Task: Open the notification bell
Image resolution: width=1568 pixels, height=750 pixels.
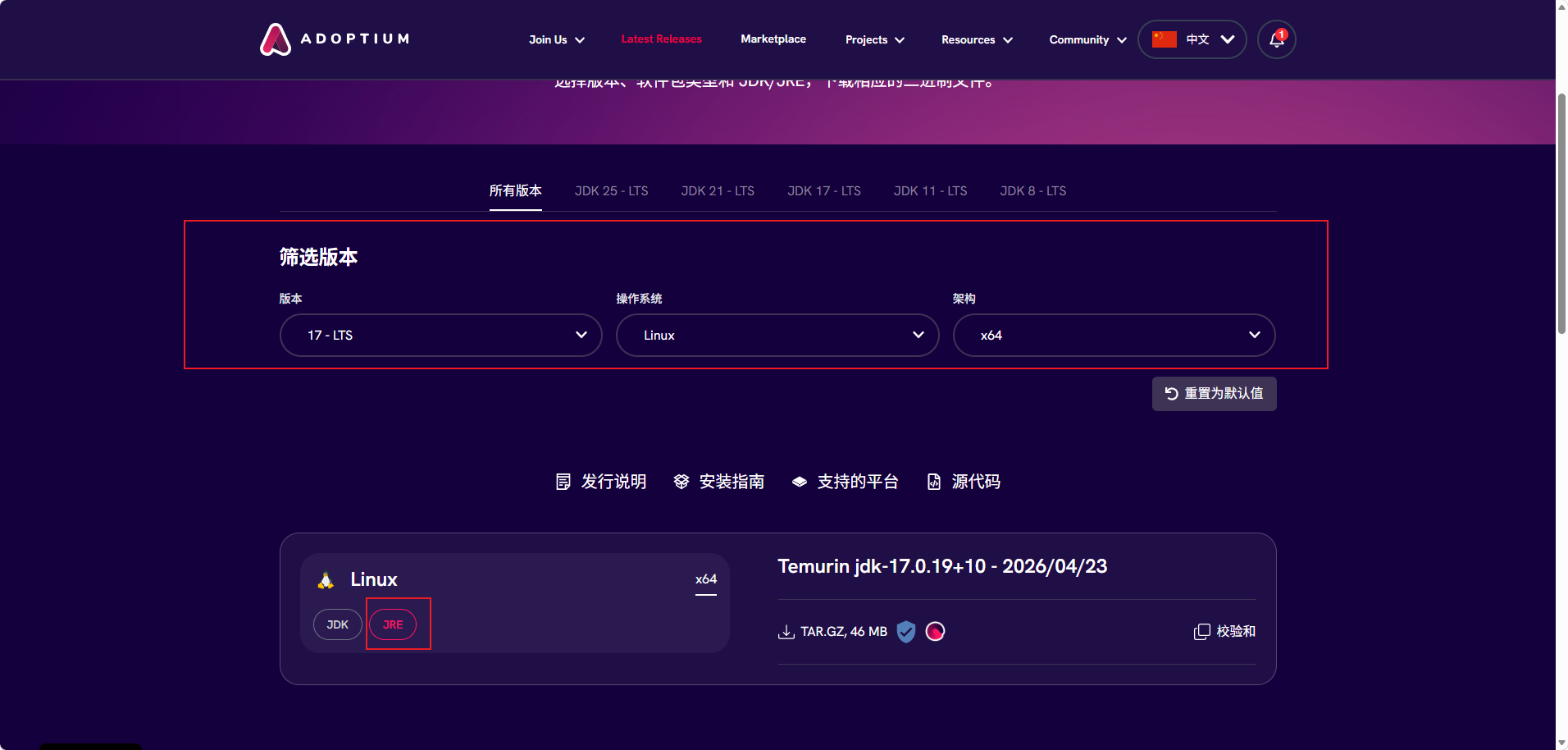Action: coord(1277,39)
